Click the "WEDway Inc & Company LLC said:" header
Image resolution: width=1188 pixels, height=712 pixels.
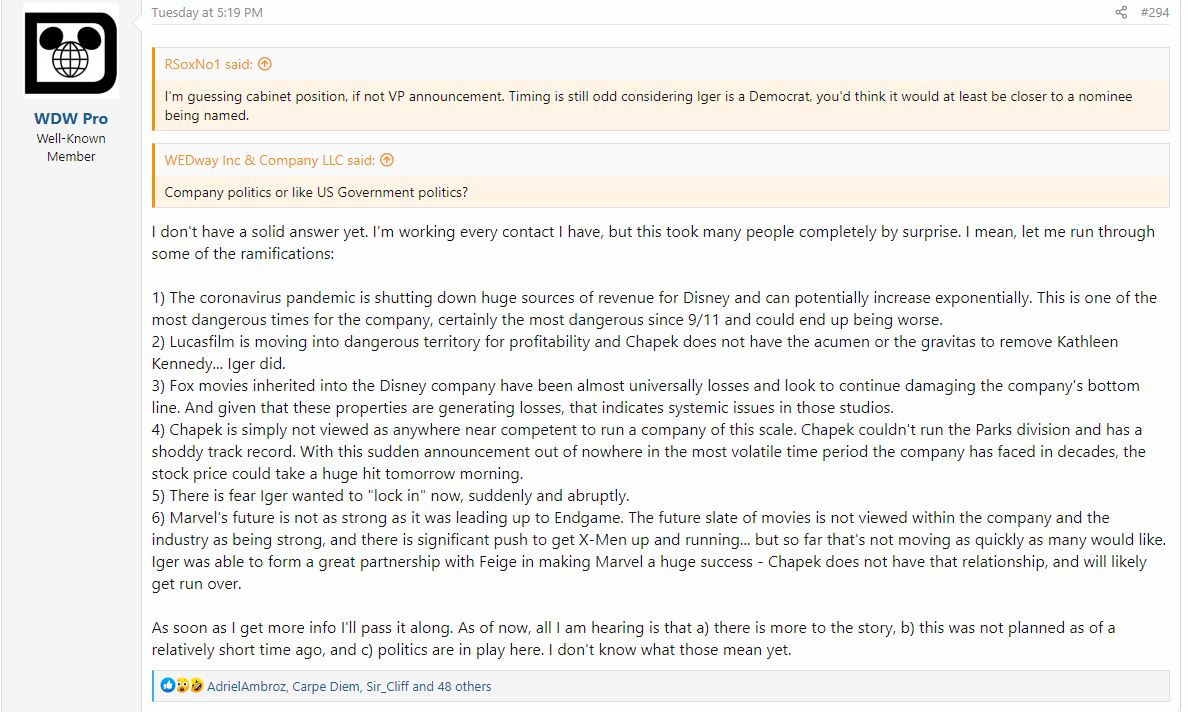(269, 160)
